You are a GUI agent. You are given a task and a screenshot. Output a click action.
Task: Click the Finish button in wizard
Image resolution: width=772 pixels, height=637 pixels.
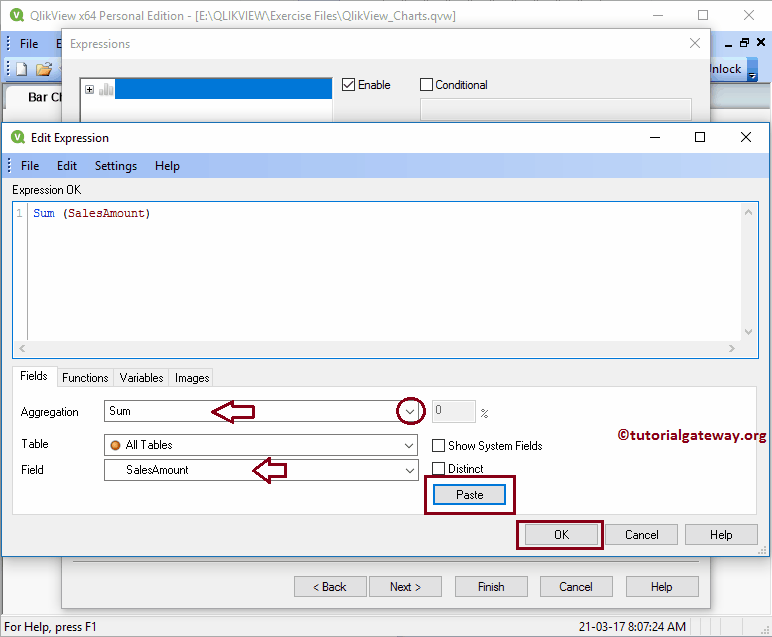491,587
